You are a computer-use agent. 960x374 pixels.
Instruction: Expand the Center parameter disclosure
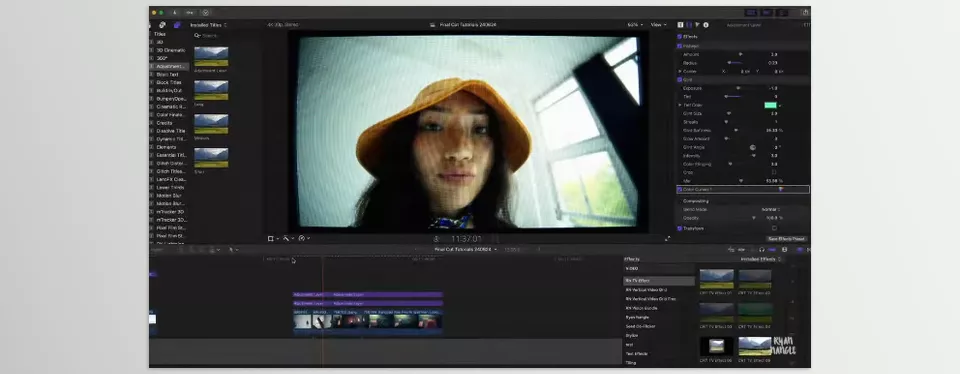[680, 72]
